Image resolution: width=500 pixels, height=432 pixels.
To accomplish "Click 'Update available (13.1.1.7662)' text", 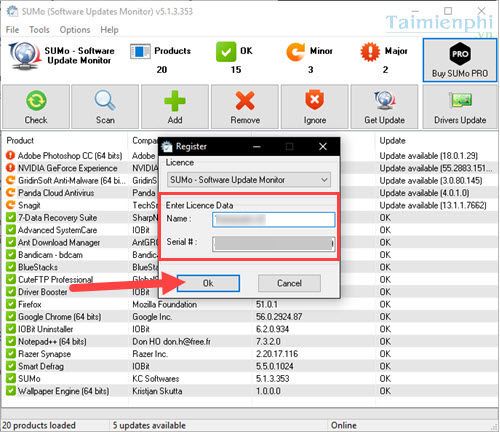I will click(433, 205).
